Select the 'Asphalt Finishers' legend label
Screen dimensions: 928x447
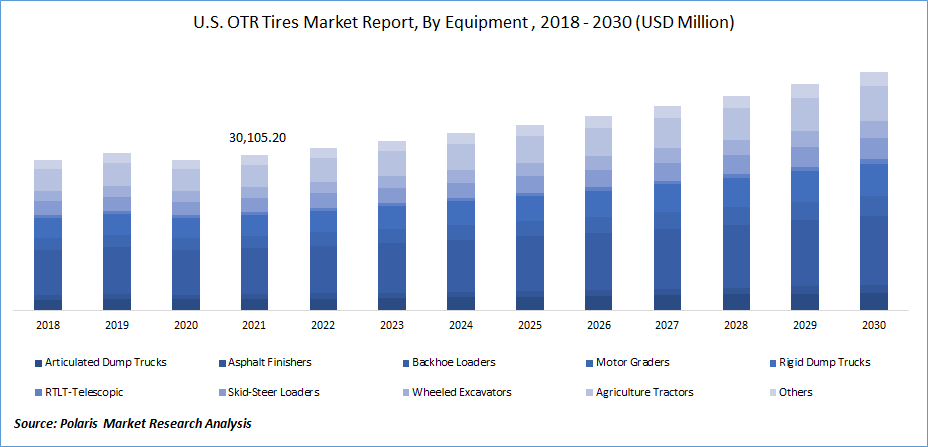pyautogui.click(x=269, y=362)
